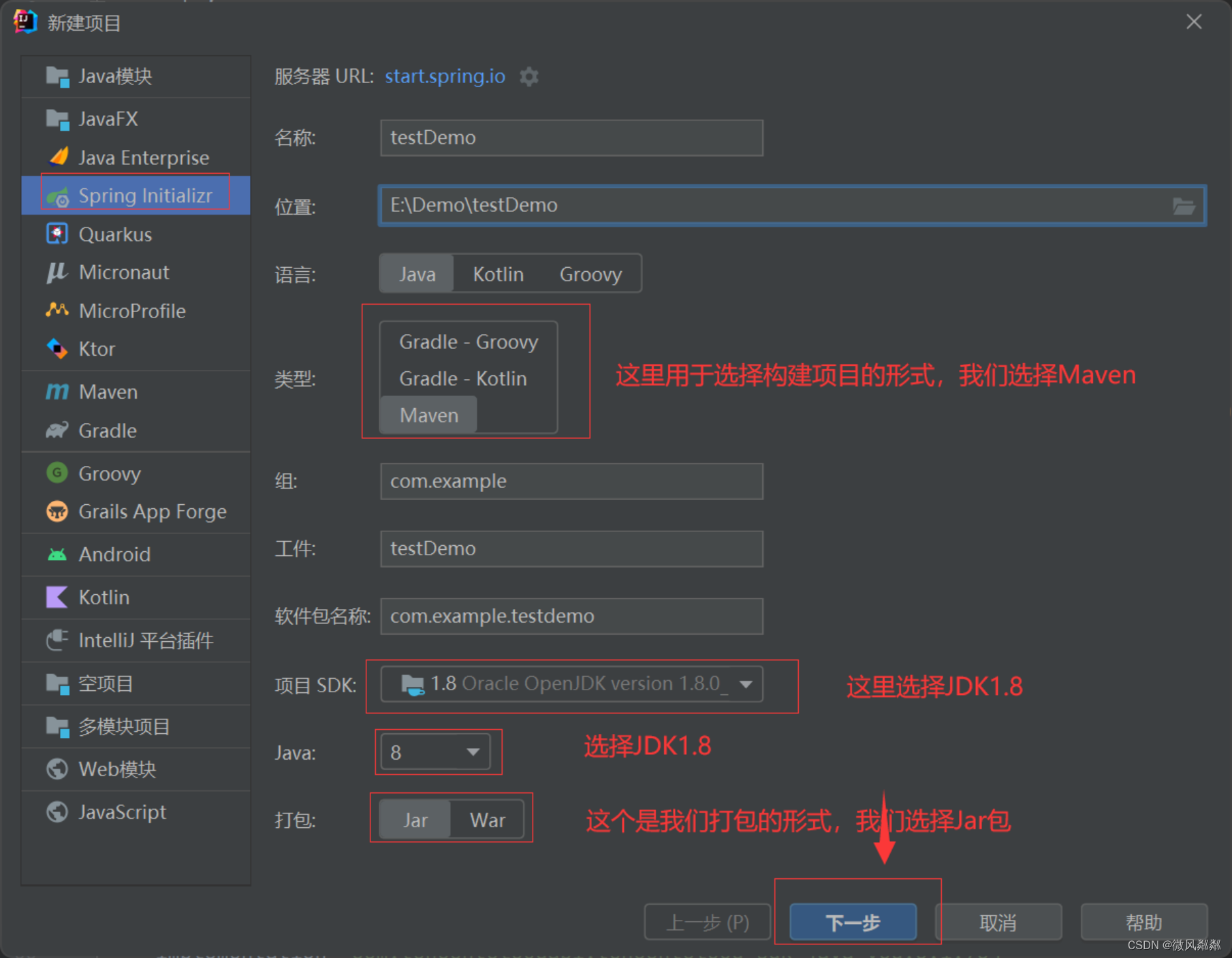This screenshot has height=958, width=1232.
Task: Click the Quarkus icon in sidebar
Action: pyautogui.click(x=57, y=234)
